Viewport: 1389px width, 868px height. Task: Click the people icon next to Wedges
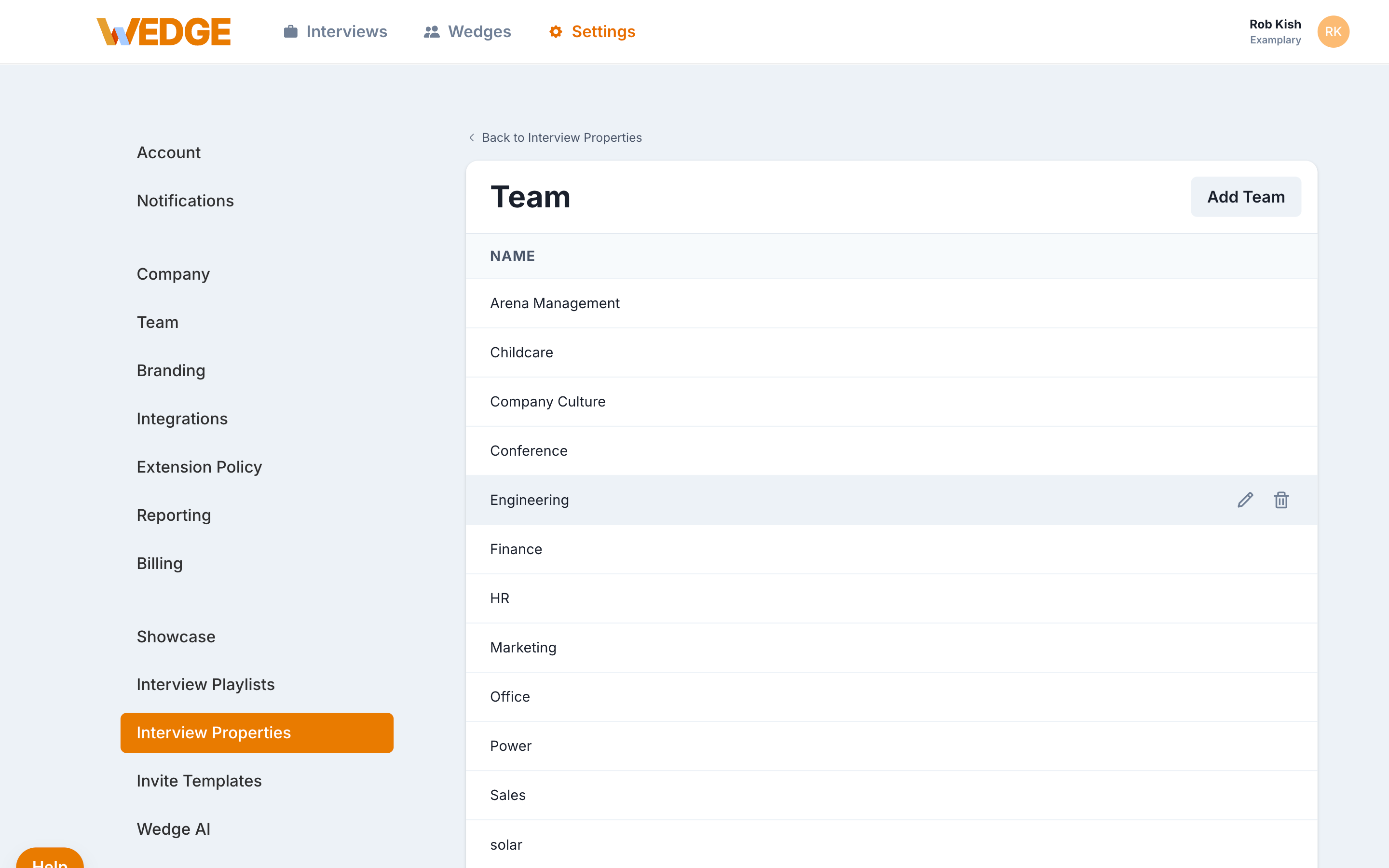pos(431,31)
